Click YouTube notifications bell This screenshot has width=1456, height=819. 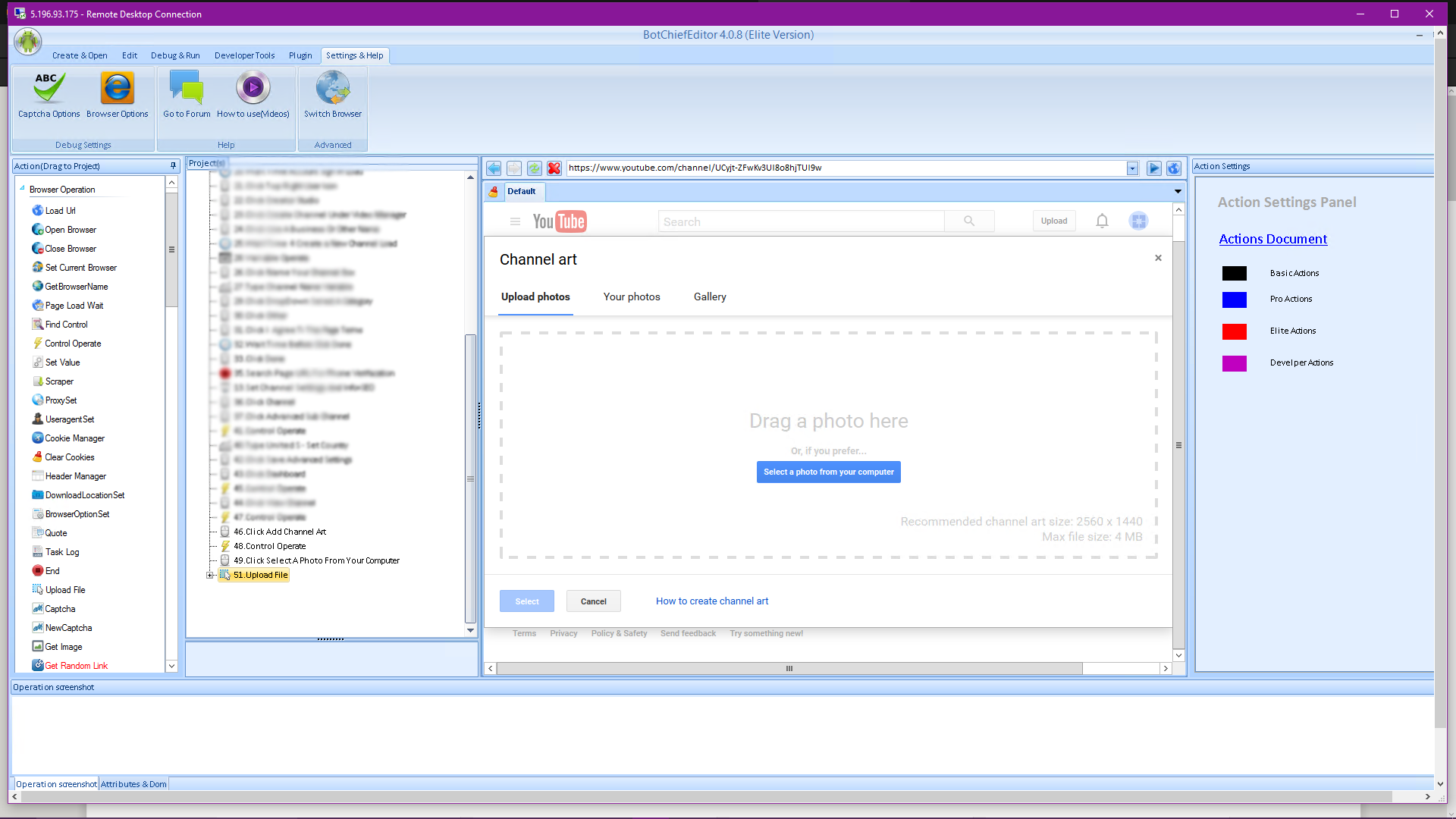(x=1102, y=221)
